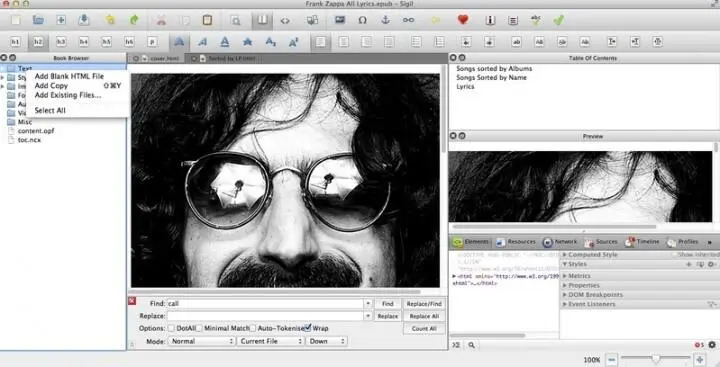Viewport: 720px width, 367px height.
Task: Switch to the Resources inspector tab
Action: 516,242
